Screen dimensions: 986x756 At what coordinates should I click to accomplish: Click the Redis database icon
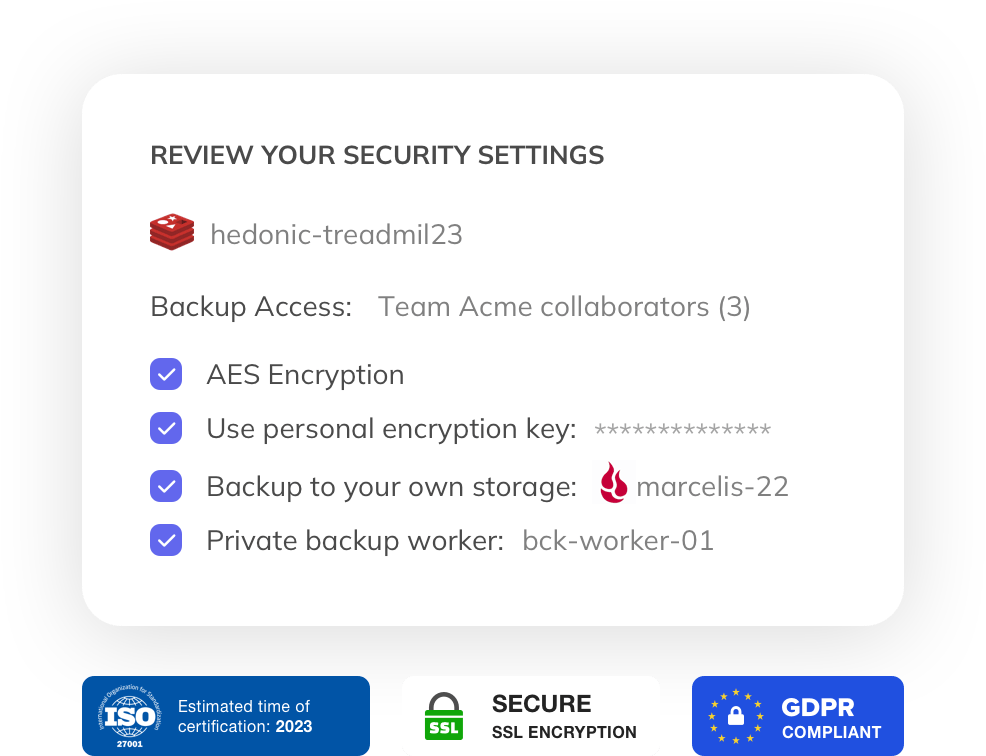click(x=172, y=233)
